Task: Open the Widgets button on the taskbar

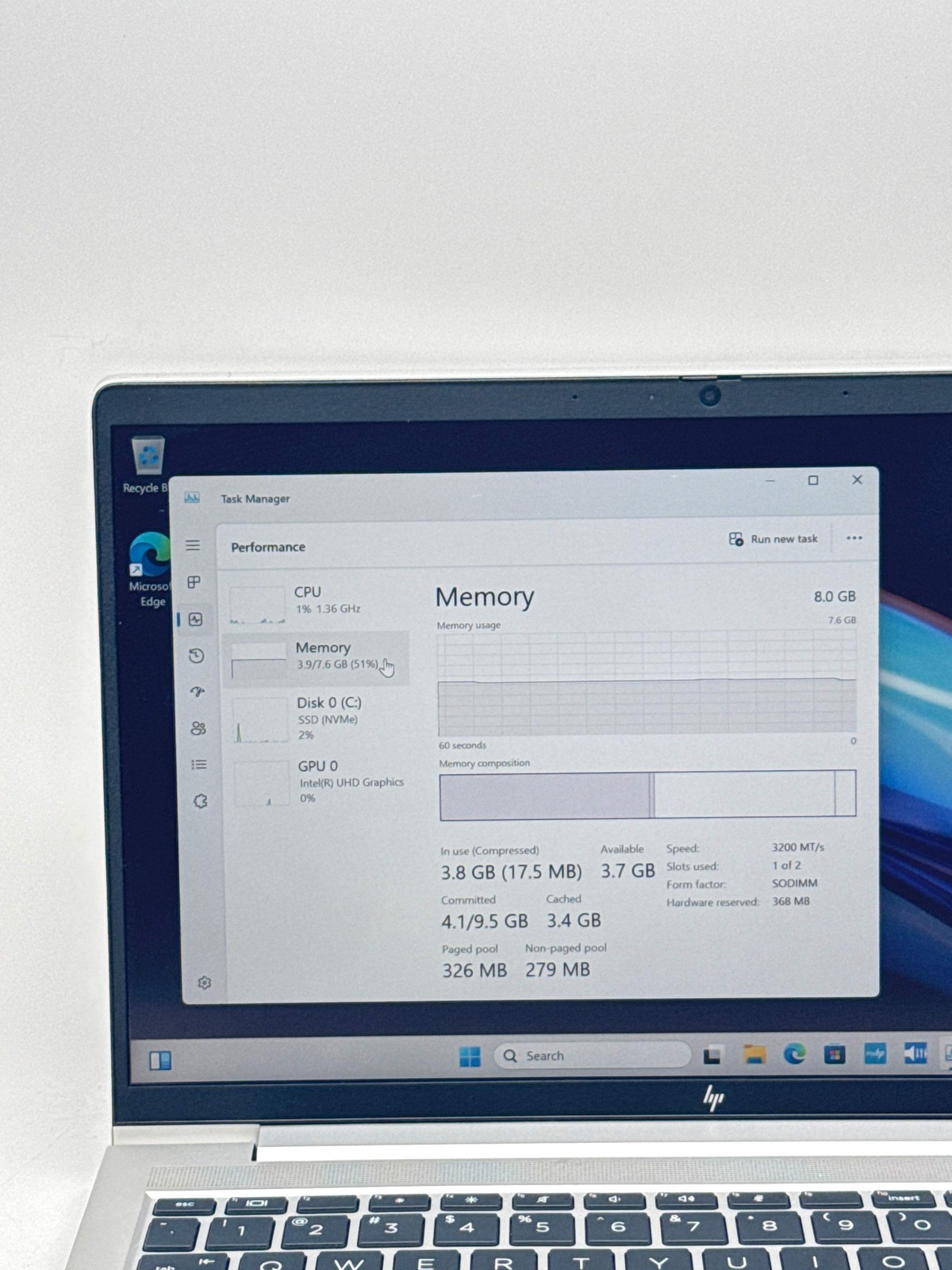Action: pyautogui.click(x=159, y=1060)
